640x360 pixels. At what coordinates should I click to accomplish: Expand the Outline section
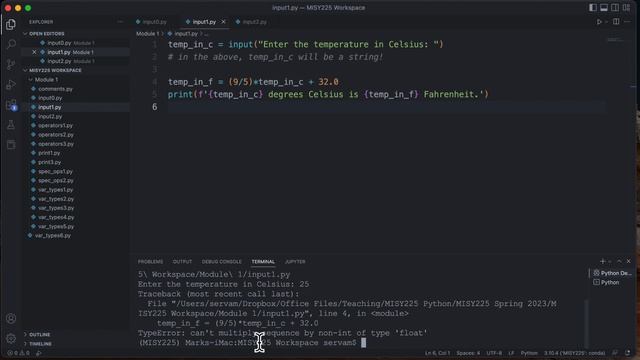coord(40,334)
